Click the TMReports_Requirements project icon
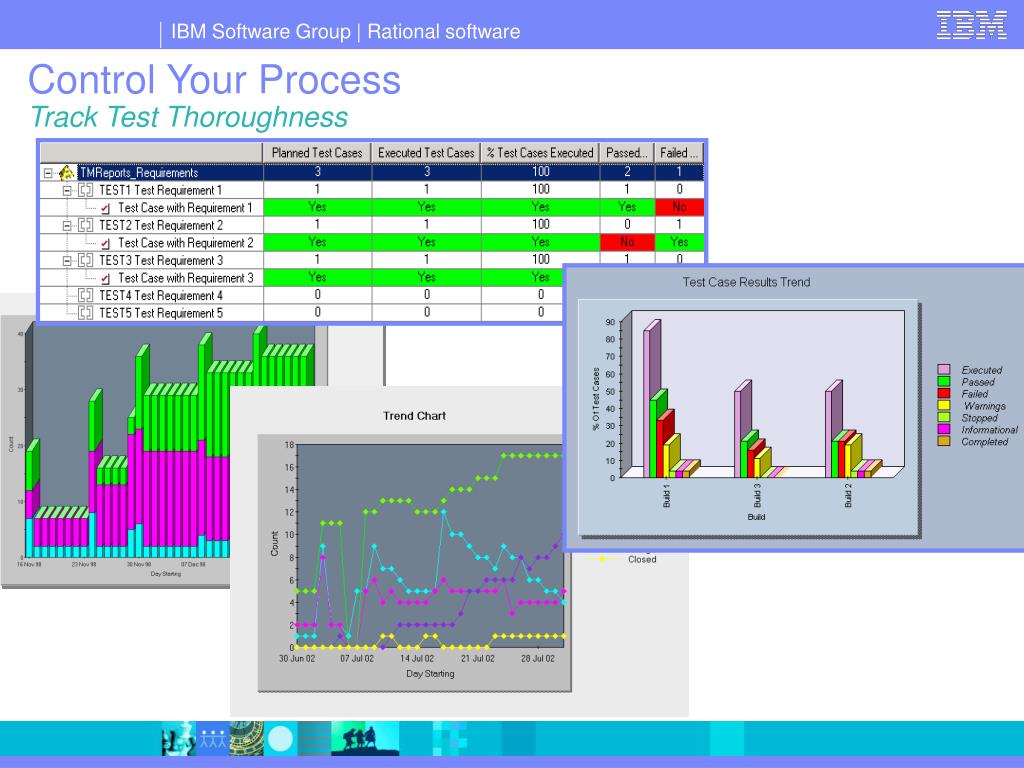The height and width of the screenshot is (768, 1024). 67,173
